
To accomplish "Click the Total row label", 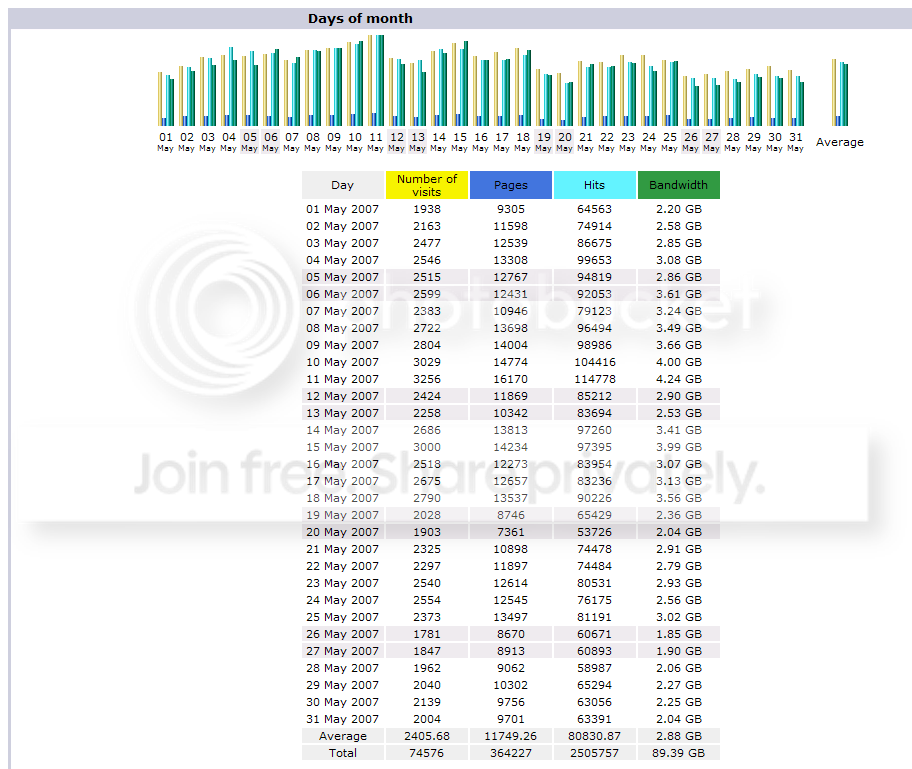I will coord(343,753).
